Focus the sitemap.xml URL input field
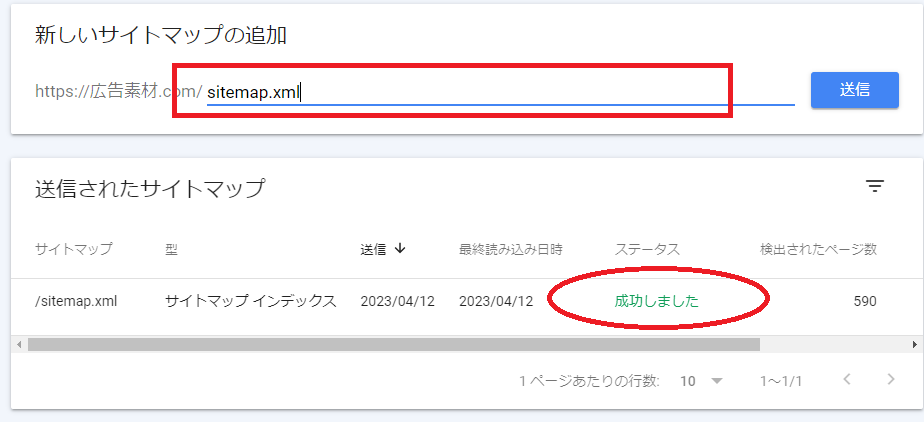Viewport: 924px width, 422px height. [500, 91]
